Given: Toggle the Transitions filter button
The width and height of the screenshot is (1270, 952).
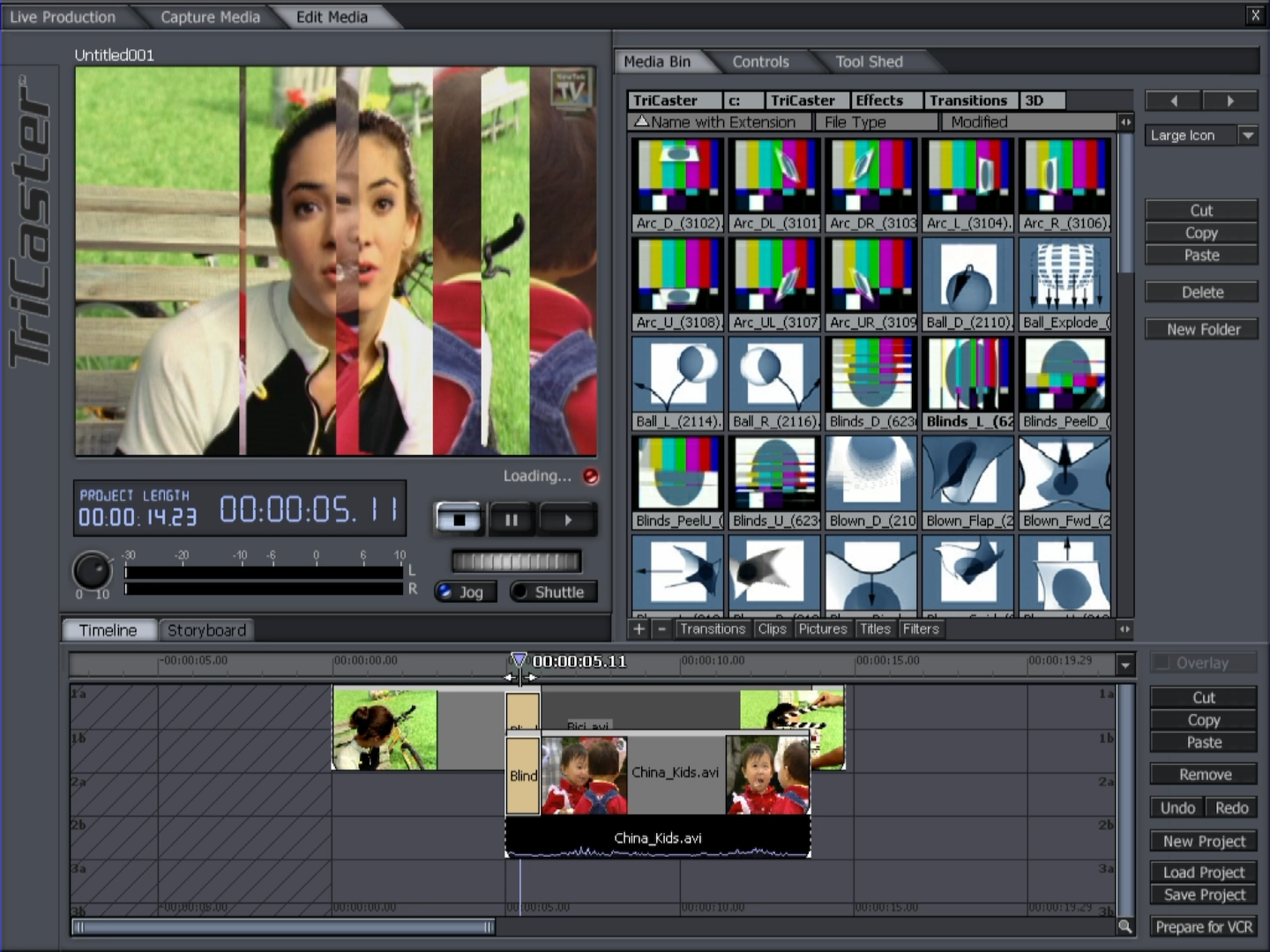Looking at the screenshot, I should click(712, 628).
